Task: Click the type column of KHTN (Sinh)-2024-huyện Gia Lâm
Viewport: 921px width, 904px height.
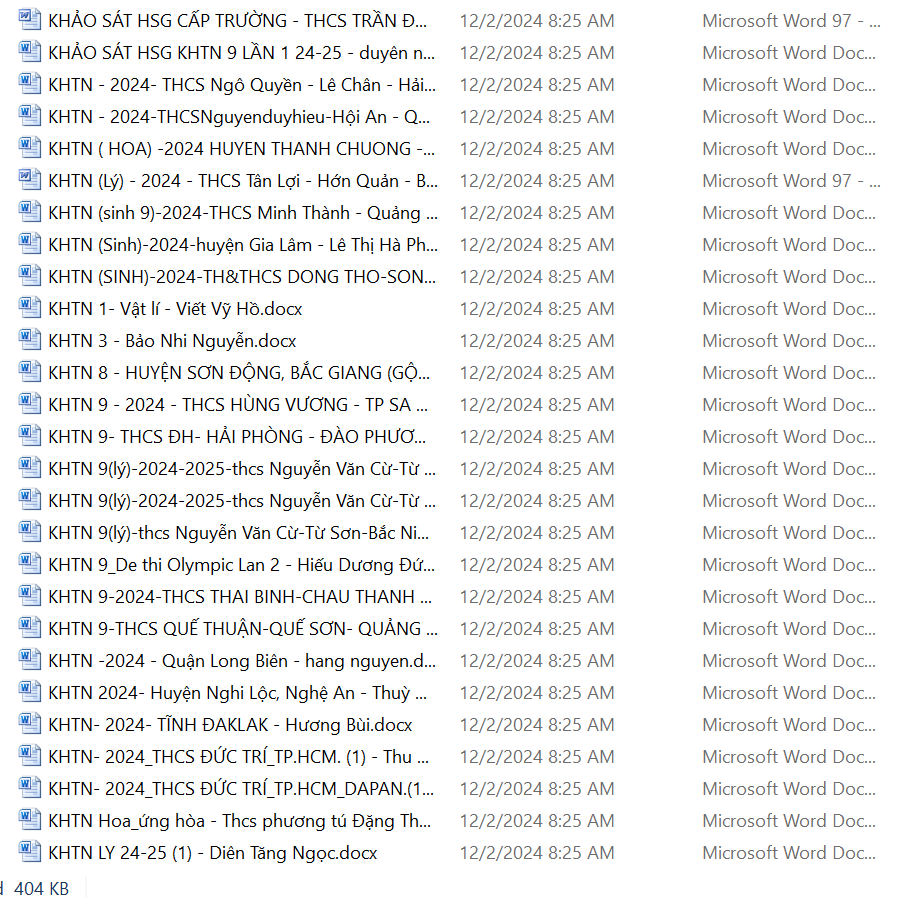Action: coord(788,244)
